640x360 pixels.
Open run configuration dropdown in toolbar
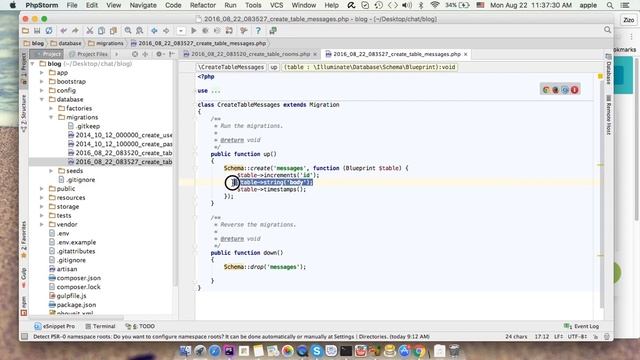[181, 31]
